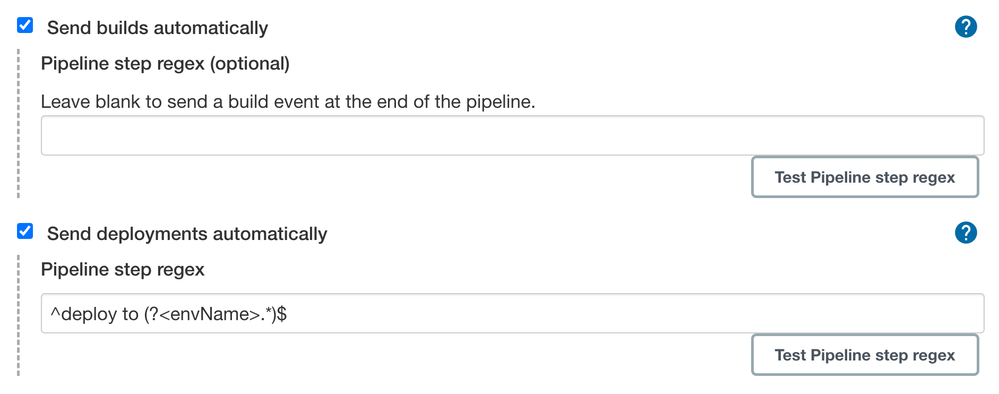Uncheck the Send deployments automatically checkbox
The image size is (999, 394).
point(25,231)
